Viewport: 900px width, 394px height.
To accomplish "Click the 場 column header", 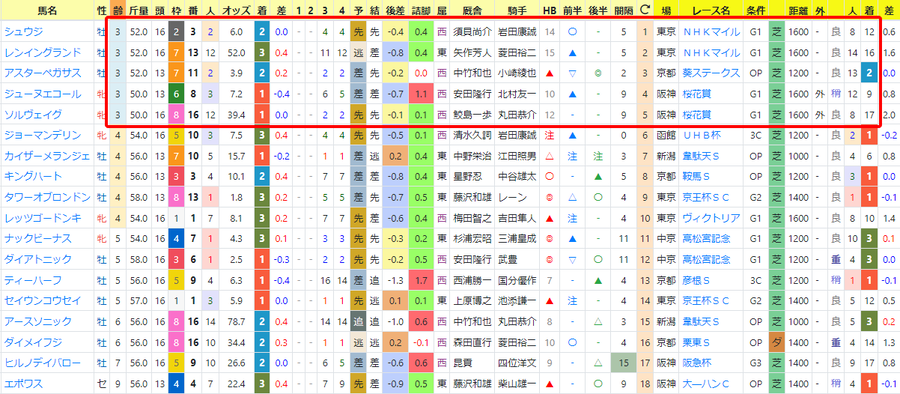I will [666, 10].
